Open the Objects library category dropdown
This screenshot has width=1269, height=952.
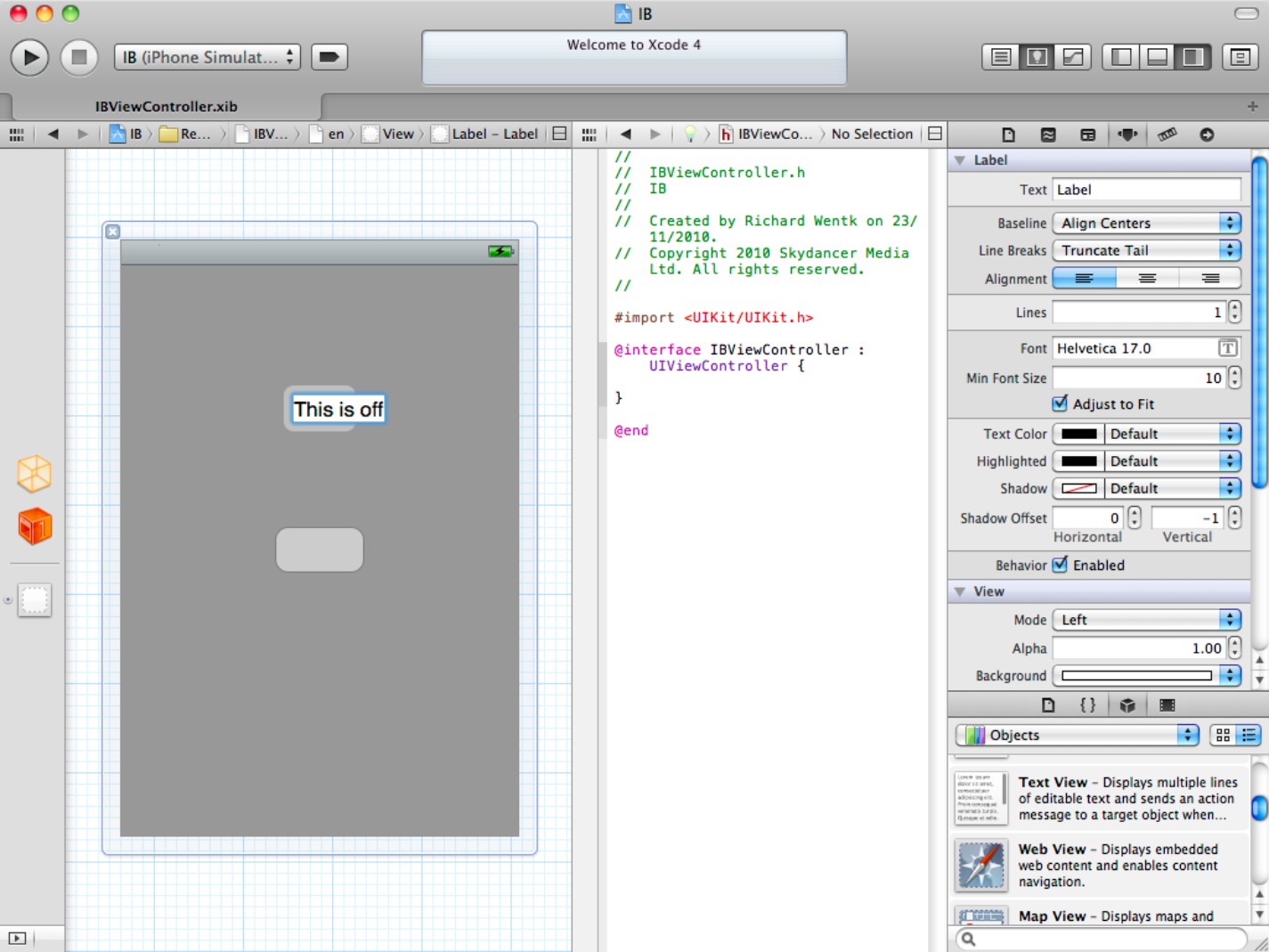point(1078,735)
